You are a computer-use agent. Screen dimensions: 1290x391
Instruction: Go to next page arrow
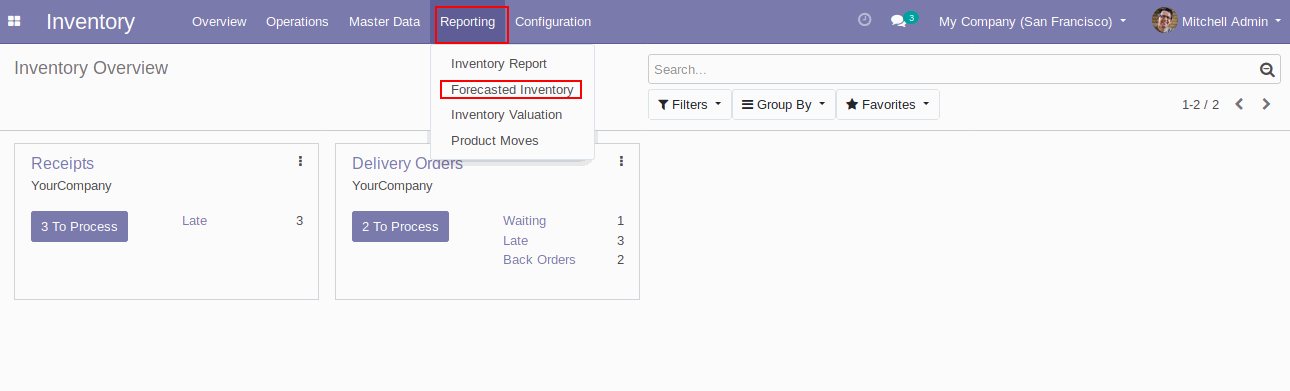click(x=1266, y=104)
